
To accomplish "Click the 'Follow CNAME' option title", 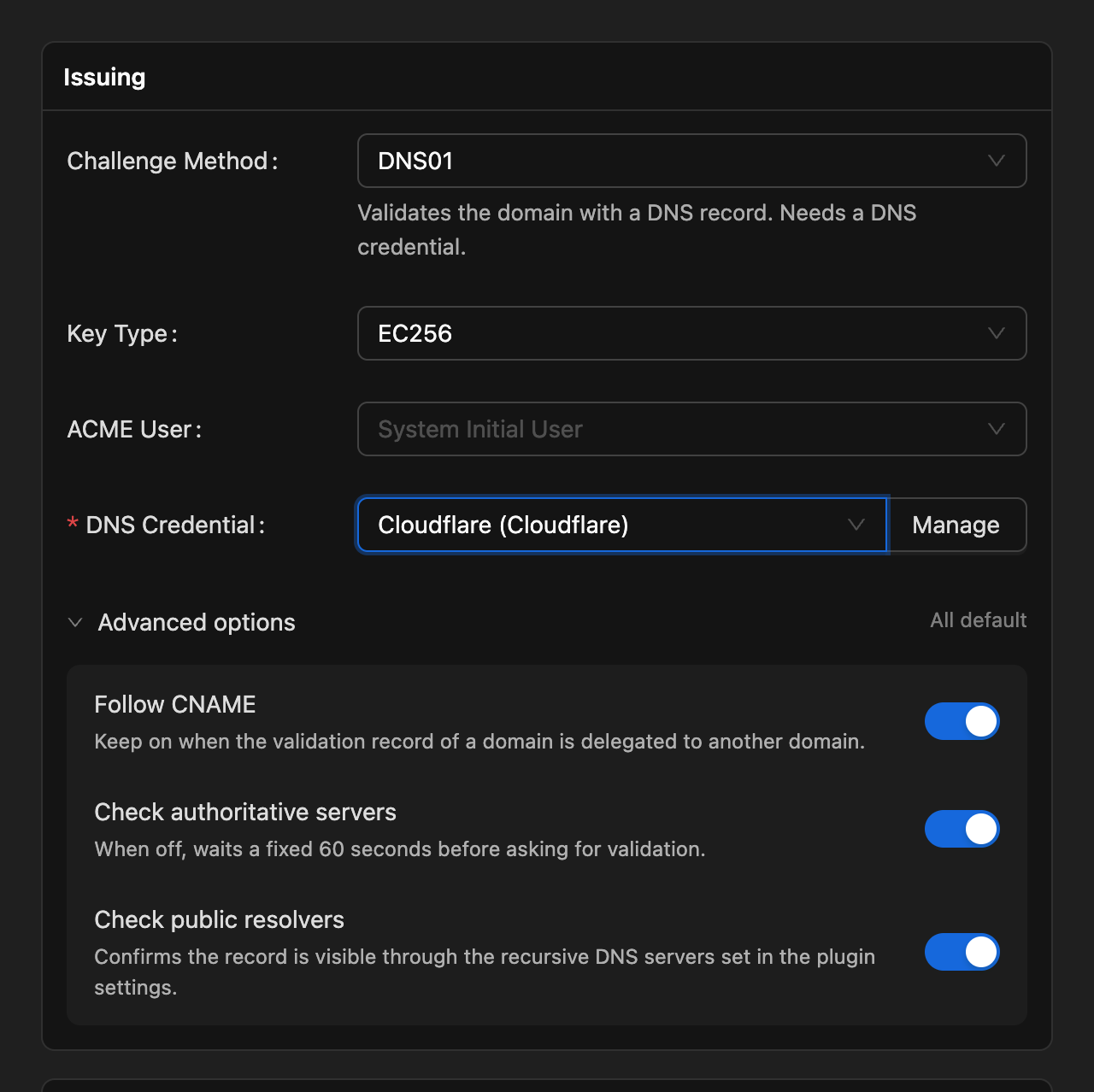I will 175,704.
